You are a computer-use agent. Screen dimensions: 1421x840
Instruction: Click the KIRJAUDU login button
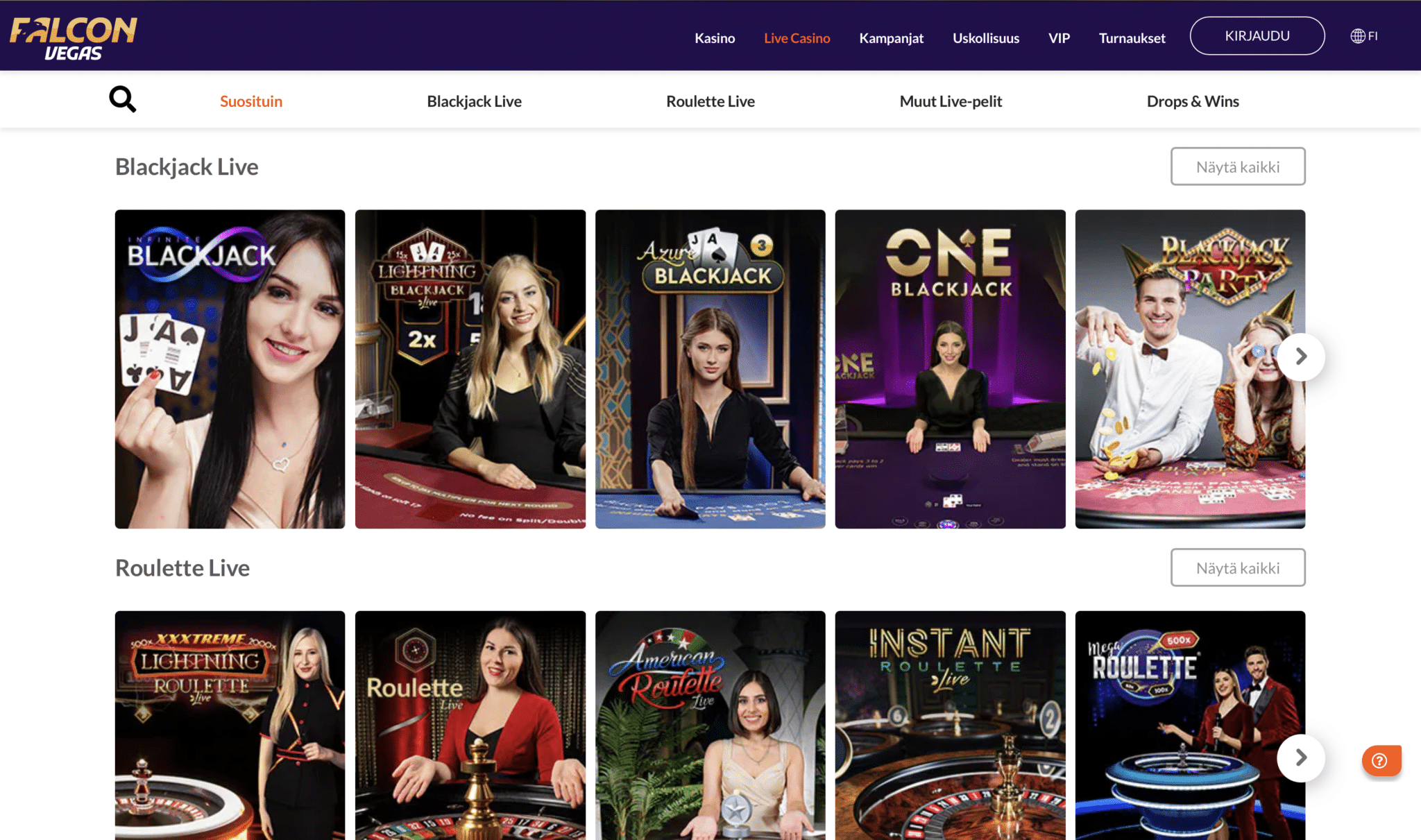pos(1257,35)
